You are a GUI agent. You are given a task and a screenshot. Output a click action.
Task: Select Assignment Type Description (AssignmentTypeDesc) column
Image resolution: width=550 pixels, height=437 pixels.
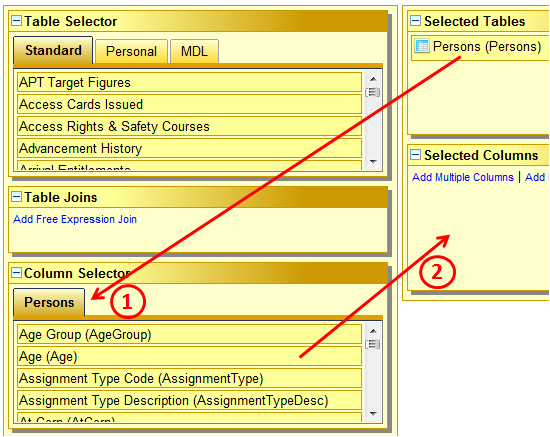189,400
